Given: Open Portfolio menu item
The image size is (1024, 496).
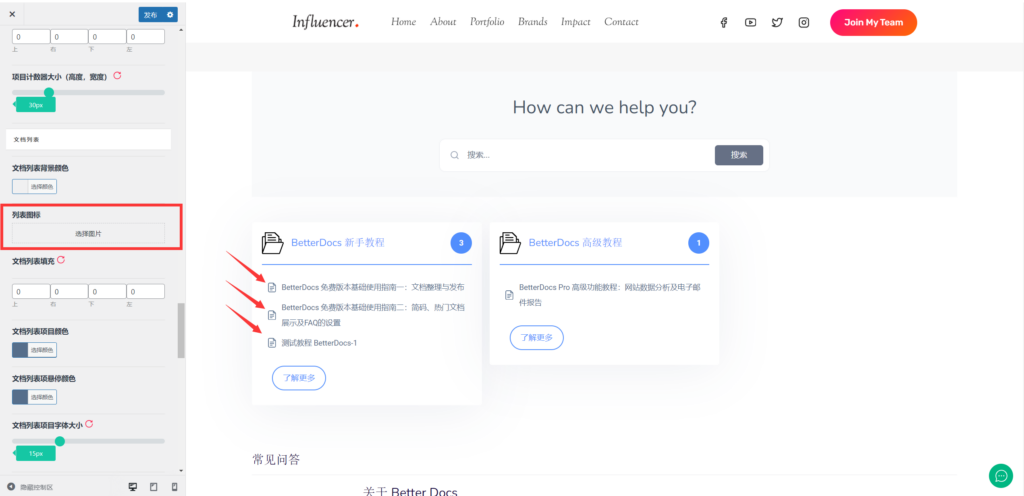Looking at the screenshot, I should (487, 22).
